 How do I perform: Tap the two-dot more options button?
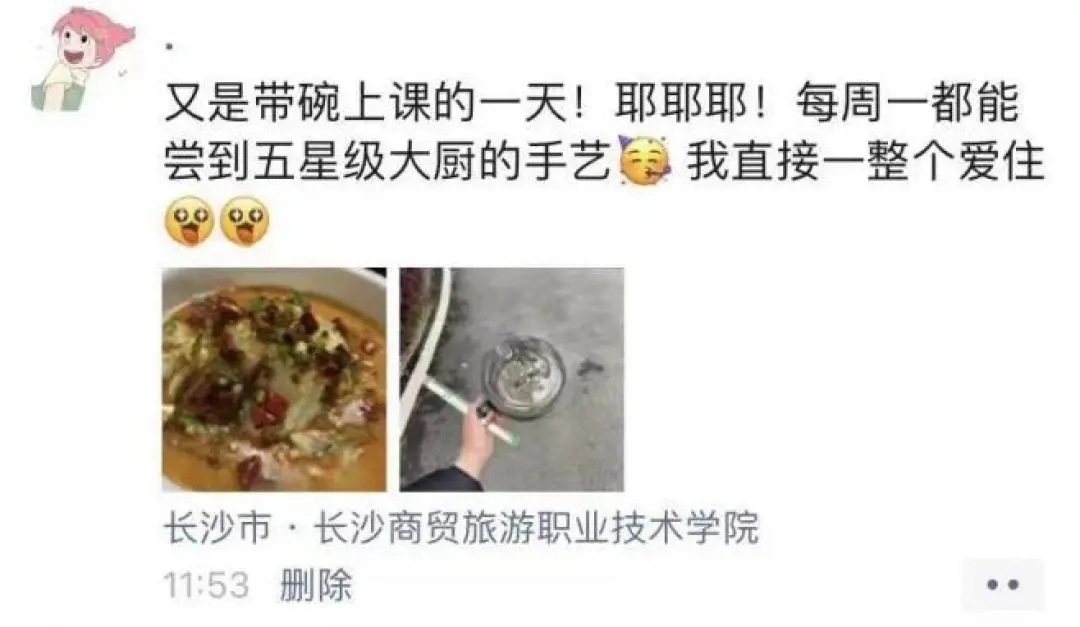tap(1003, 585)
